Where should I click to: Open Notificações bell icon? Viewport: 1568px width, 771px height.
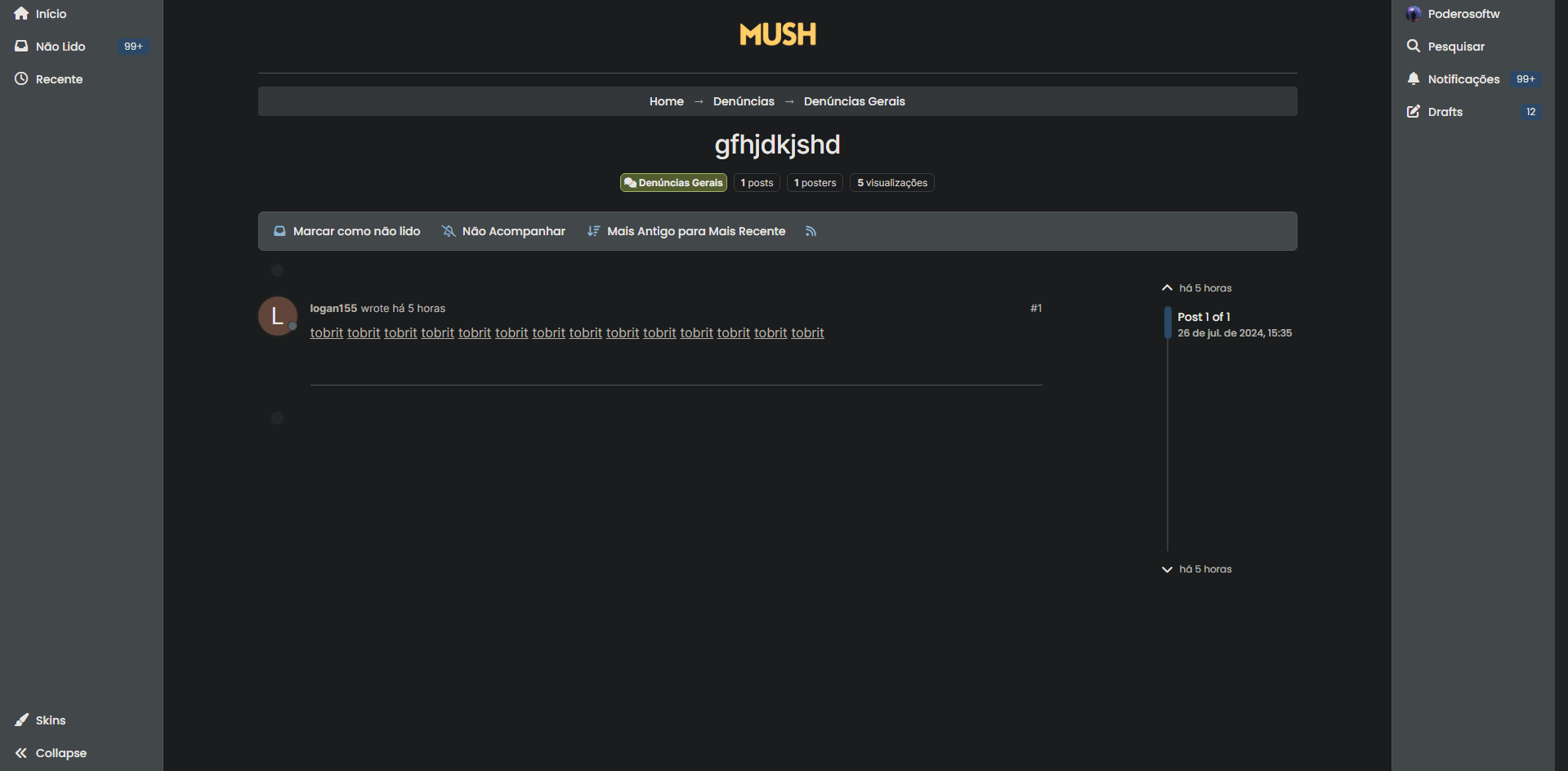[x=1414, y=79]
